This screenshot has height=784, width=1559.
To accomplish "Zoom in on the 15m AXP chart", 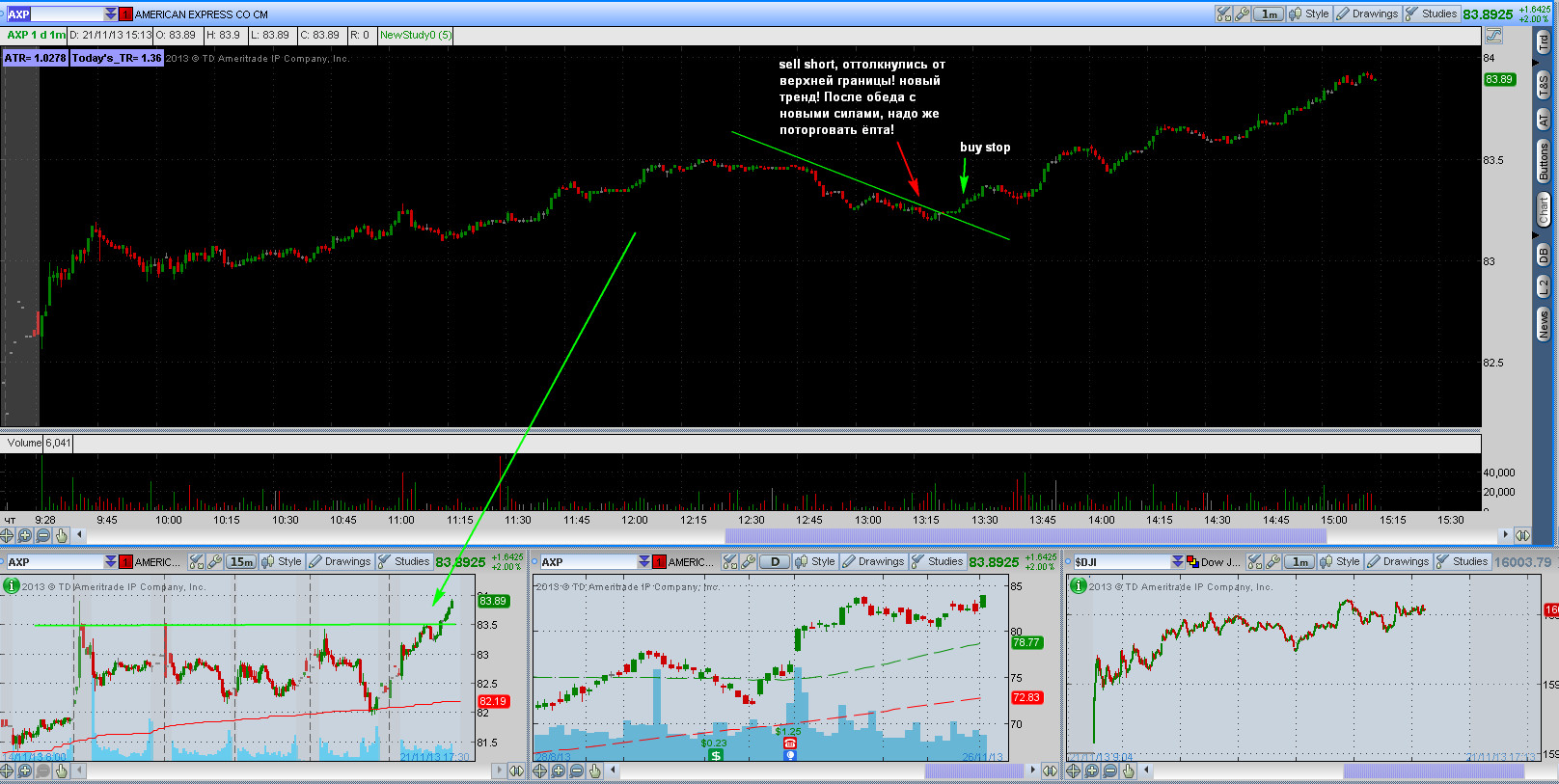I will pos(25,770).
